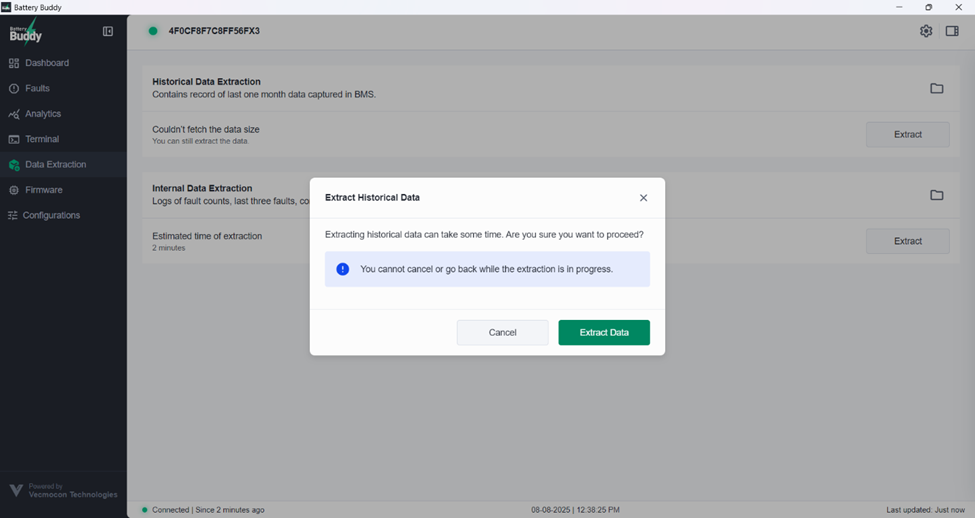Click the blue info icon in dialog
Viewport: 975px width, 518px height.
tap(343, 269)
